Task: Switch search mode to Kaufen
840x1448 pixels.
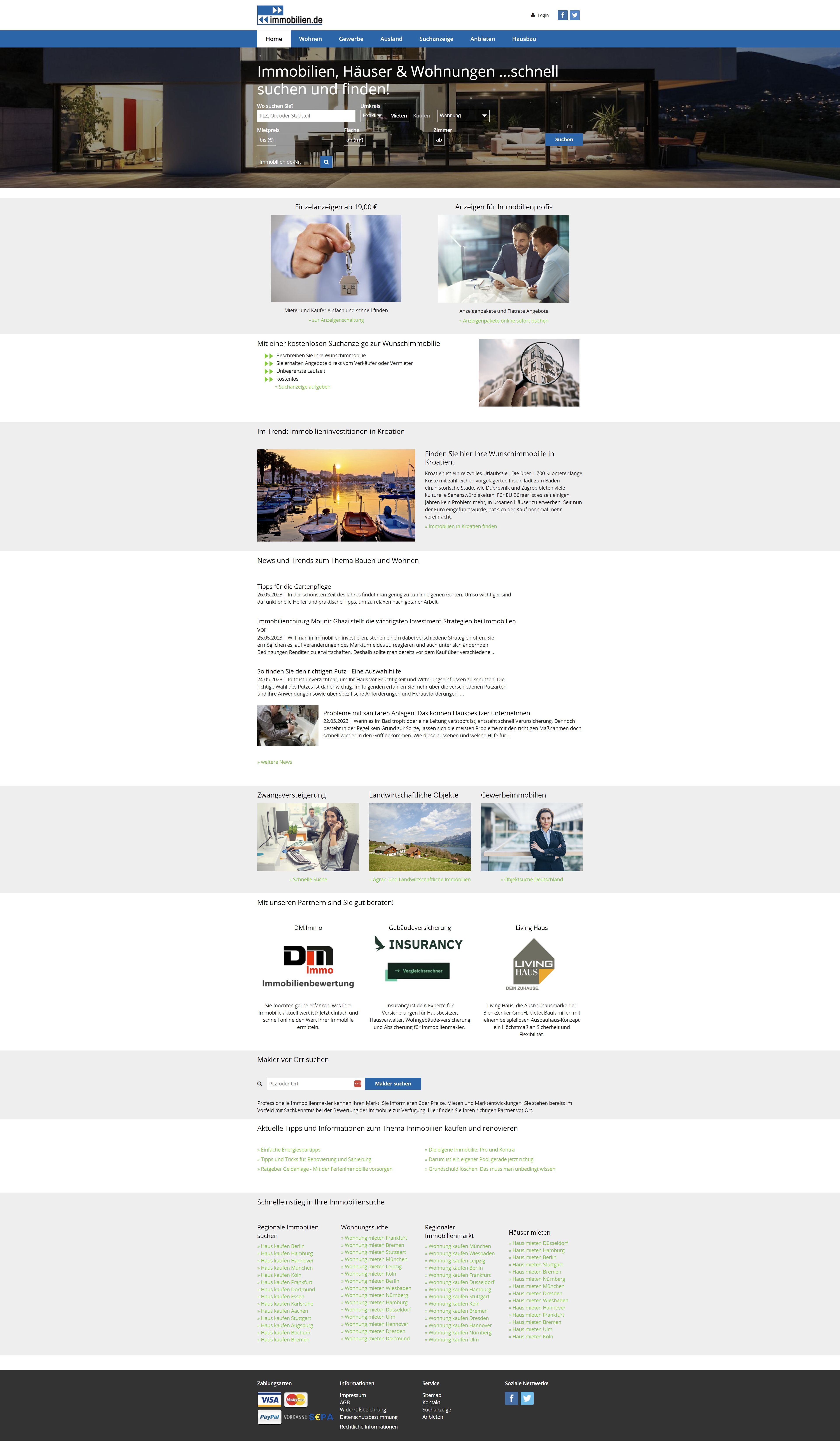Action: coord(421,116)
